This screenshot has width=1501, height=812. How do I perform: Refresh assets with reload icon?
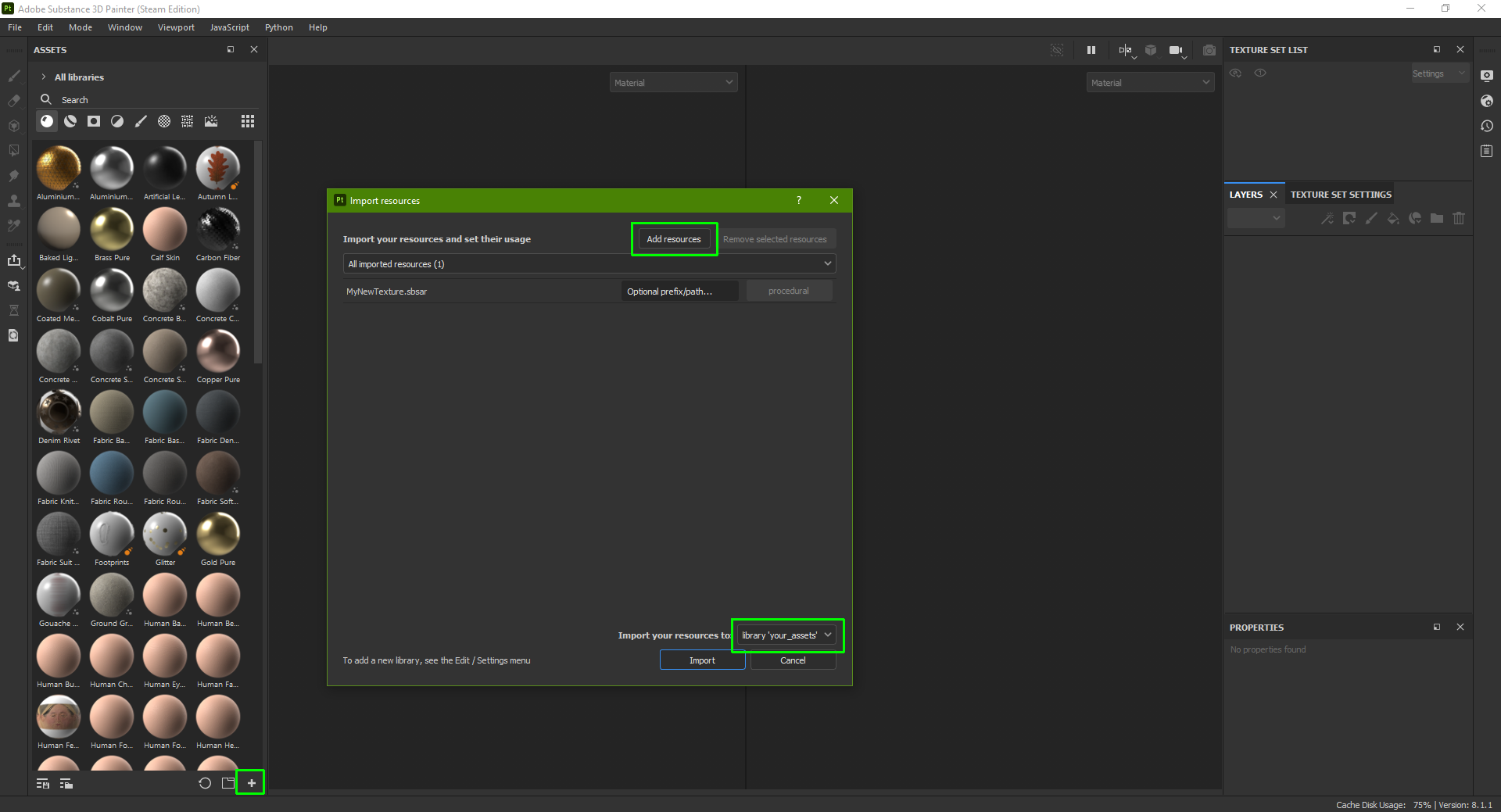(x=205, y=783)
